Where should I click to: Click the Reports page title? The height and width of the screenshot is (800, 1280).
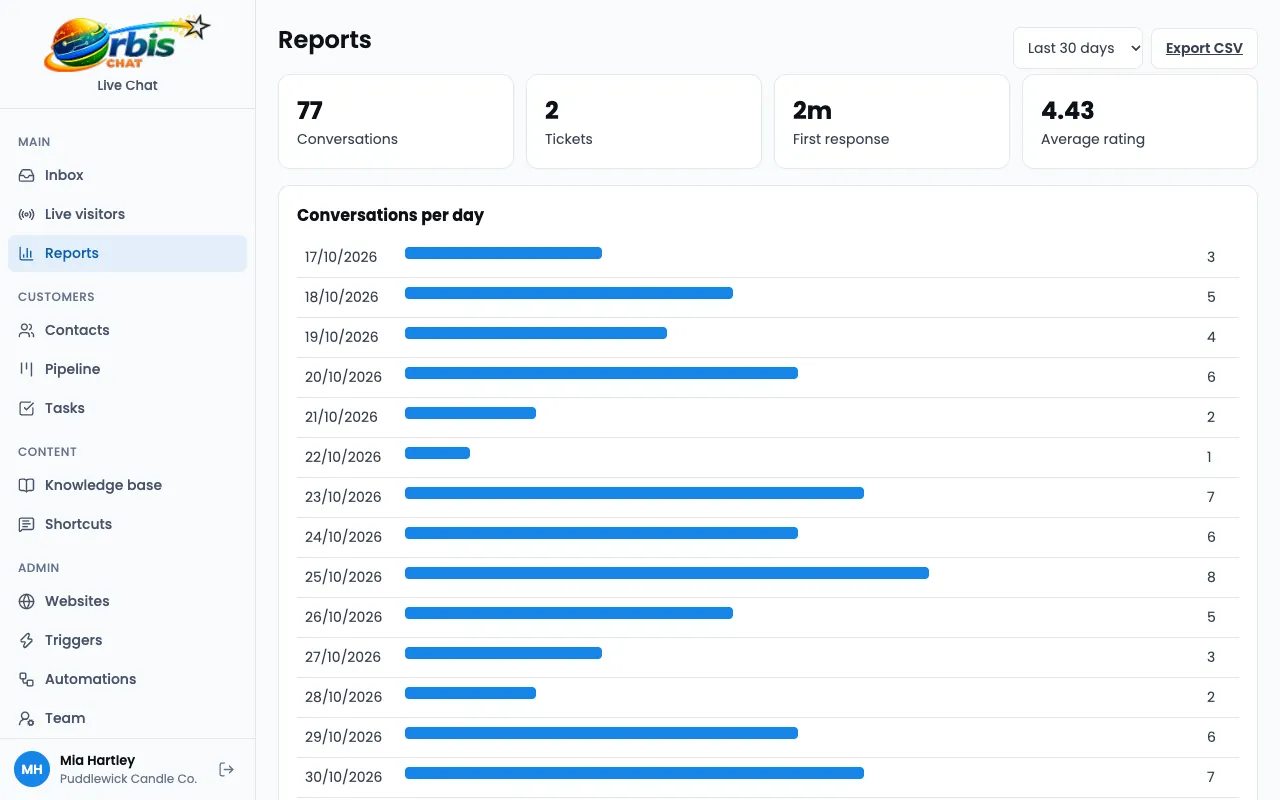tap(325, 40)
